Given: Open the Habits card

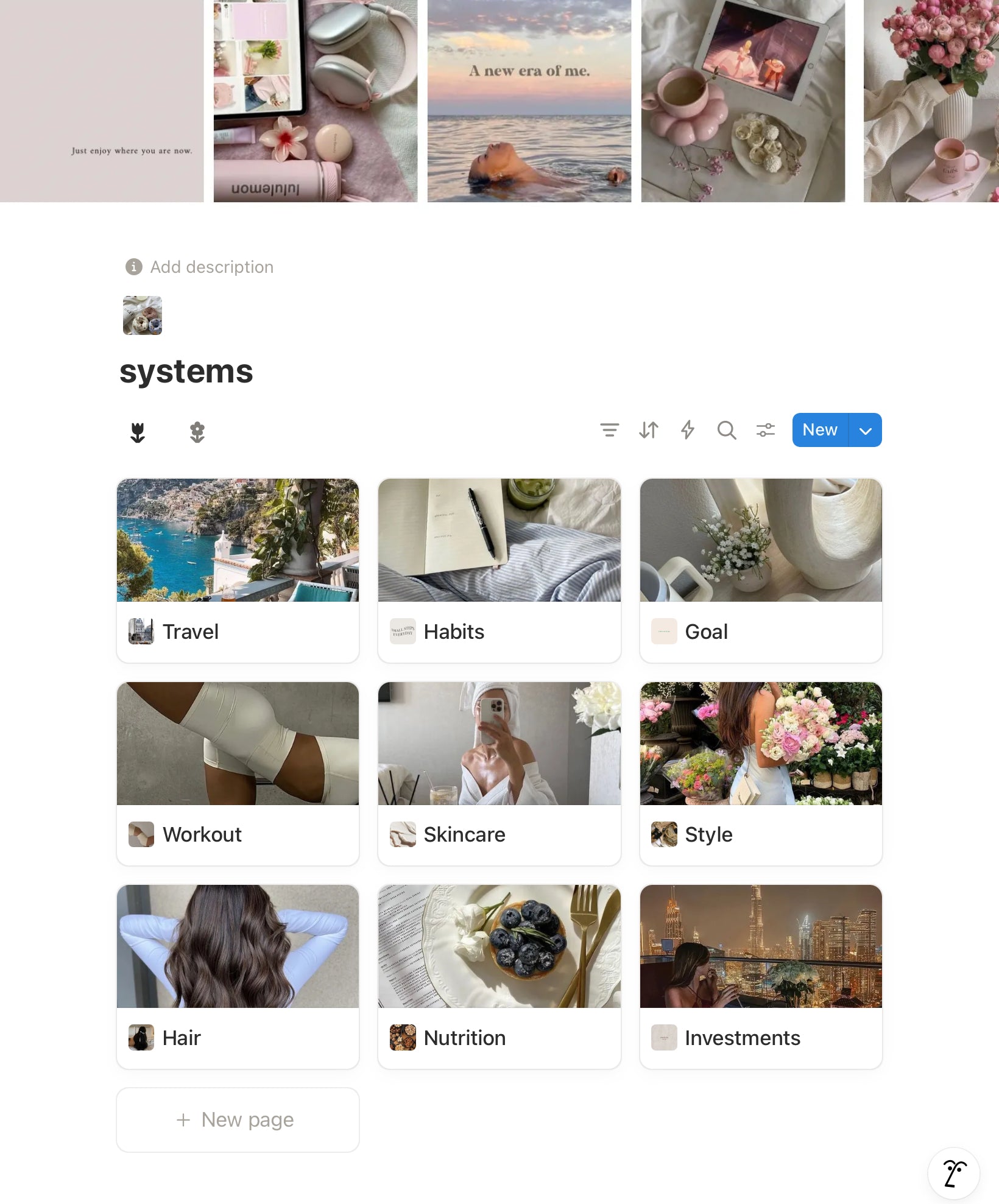Looking at the screenshot, I should coord(499,571).
